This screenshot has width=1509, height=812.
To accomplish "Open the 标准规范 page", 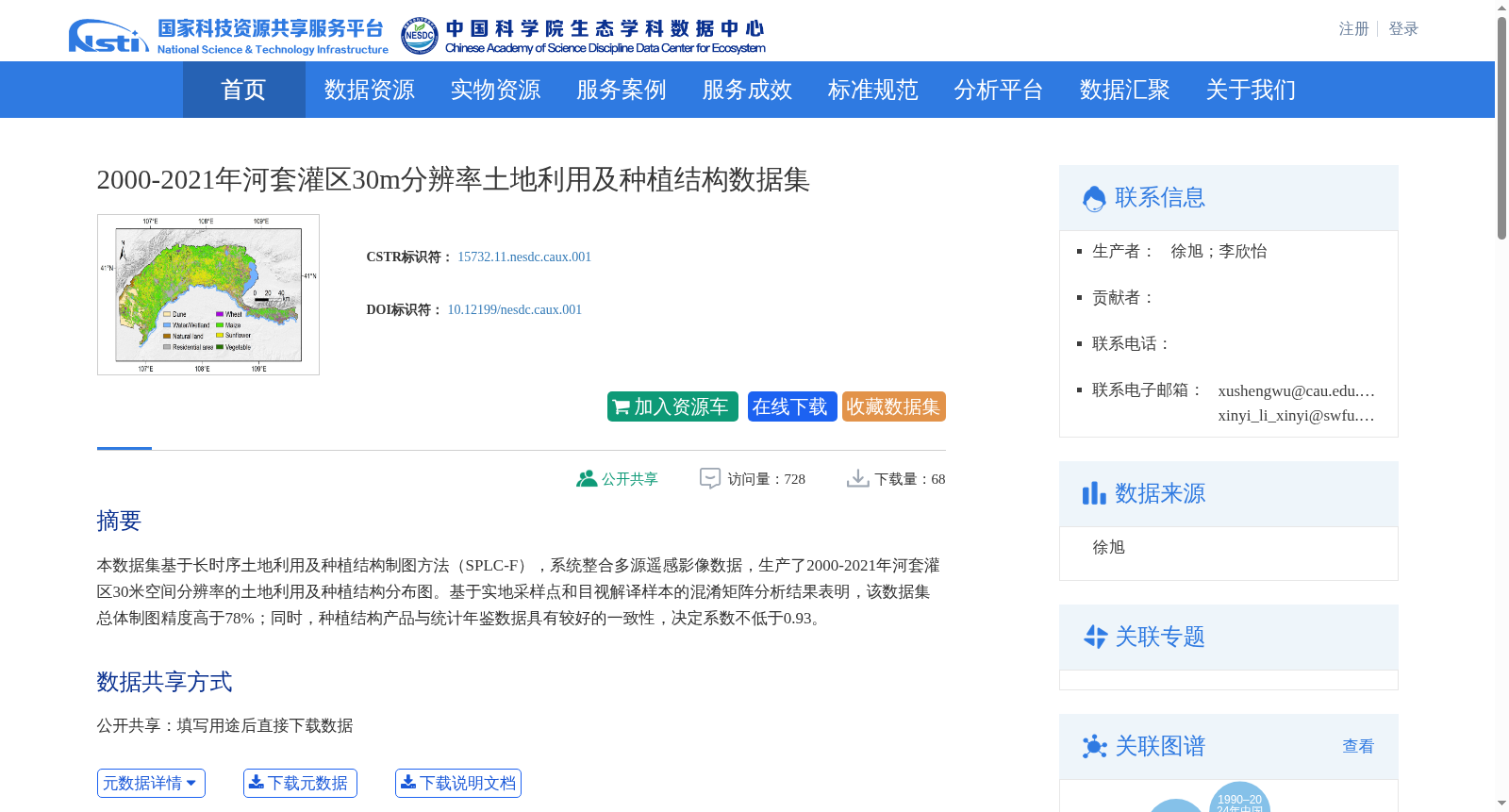I will point(872,90).
